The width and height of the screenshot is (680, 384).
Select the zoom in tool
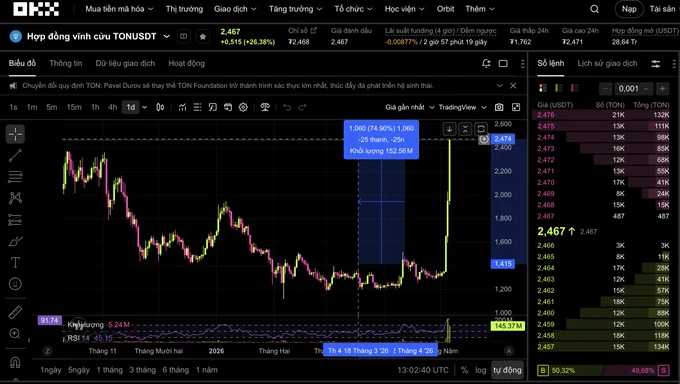click(x=15, y=333)
